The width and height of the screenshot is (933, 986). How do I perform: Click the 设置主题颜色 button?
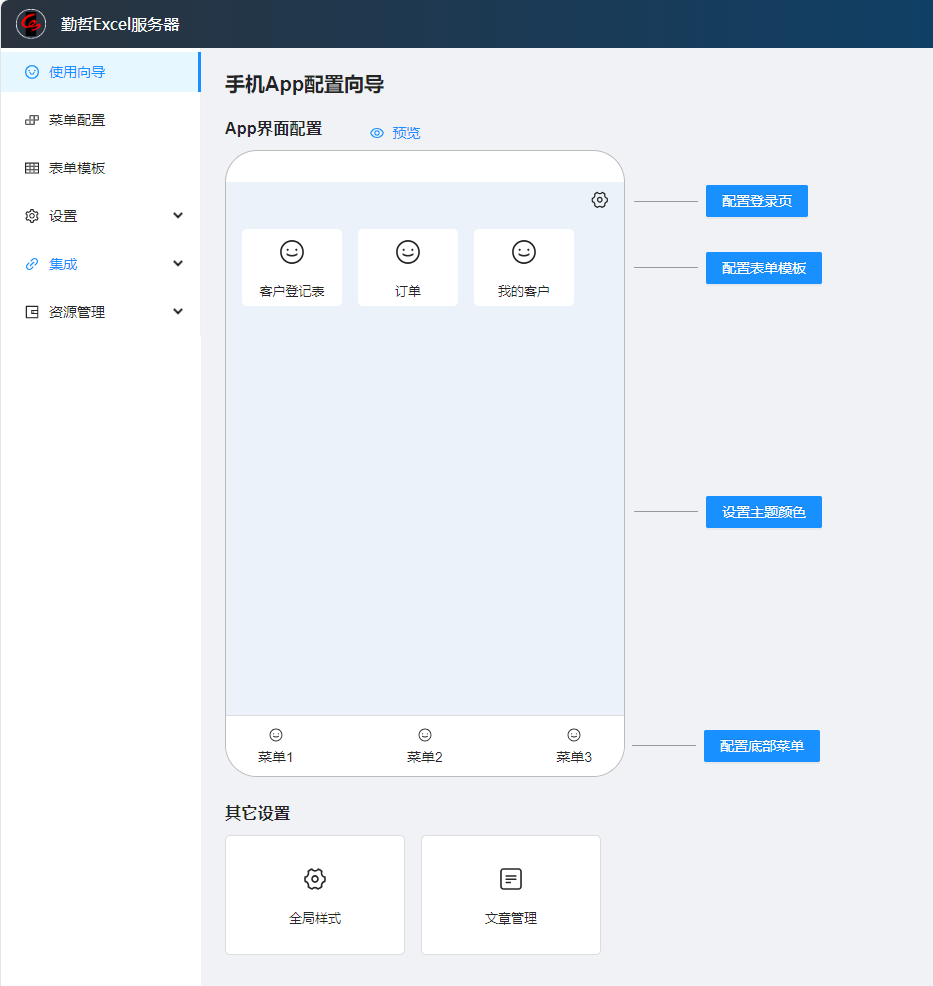pyautogui.click(x=763, y=512)
